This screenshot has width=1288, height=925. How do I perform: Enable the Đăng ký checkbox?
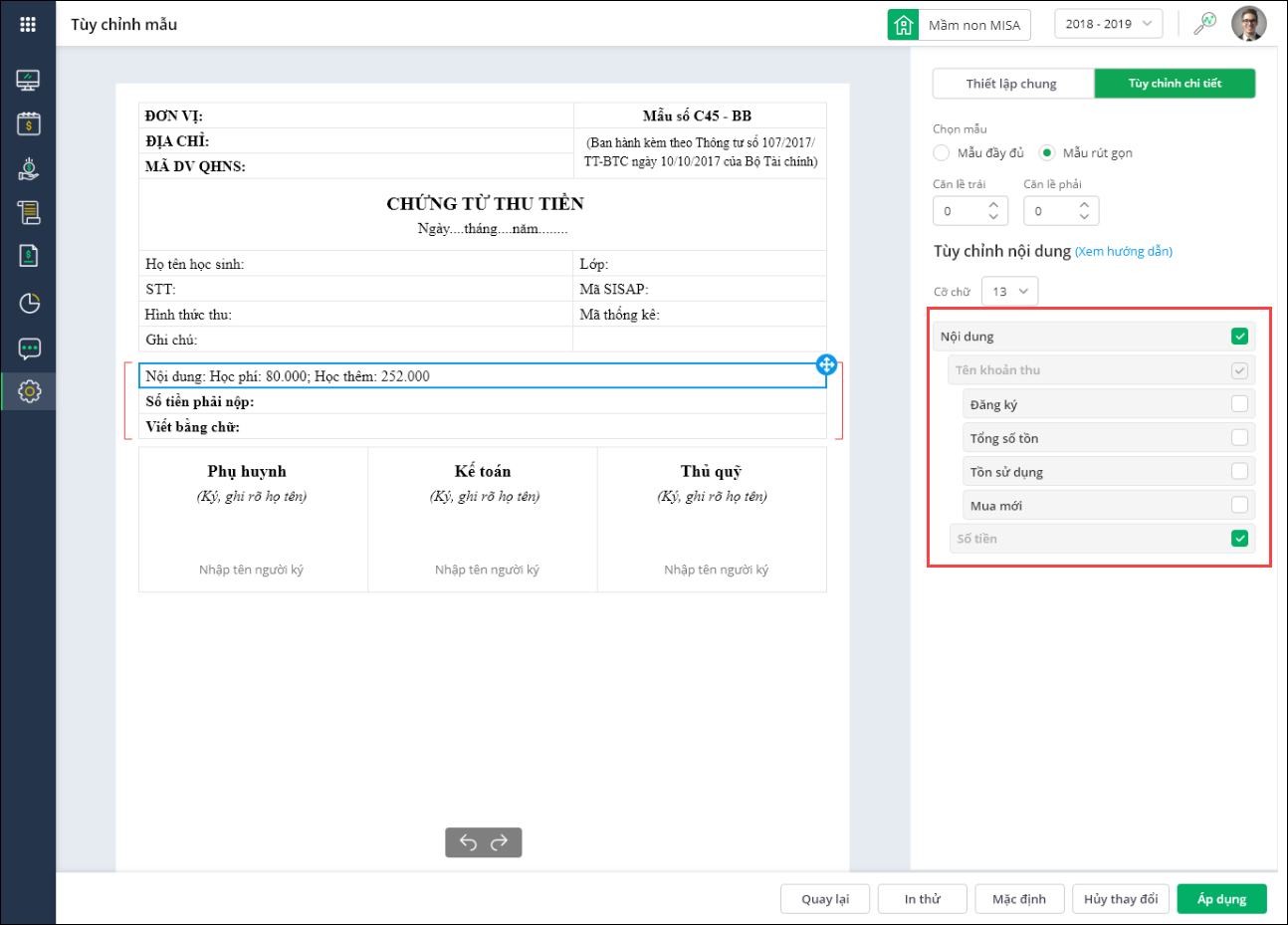click(1239, 404)
